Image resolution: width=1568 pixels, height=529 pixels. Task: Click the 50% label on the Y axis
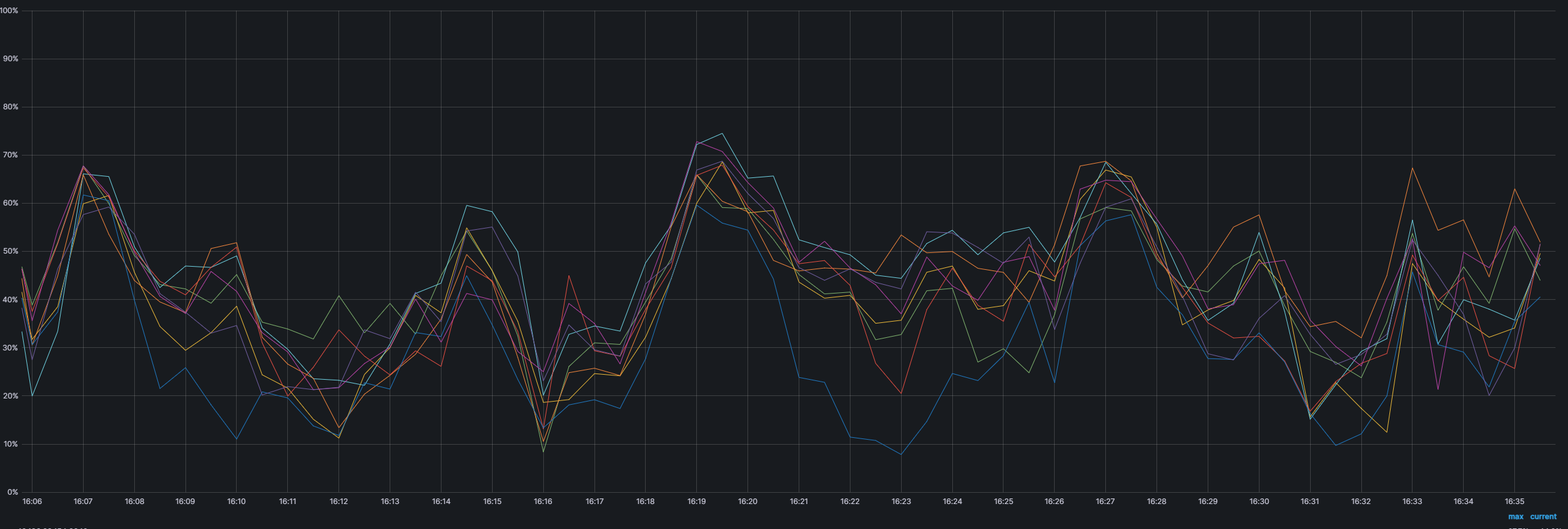click(x=11, y=252)
